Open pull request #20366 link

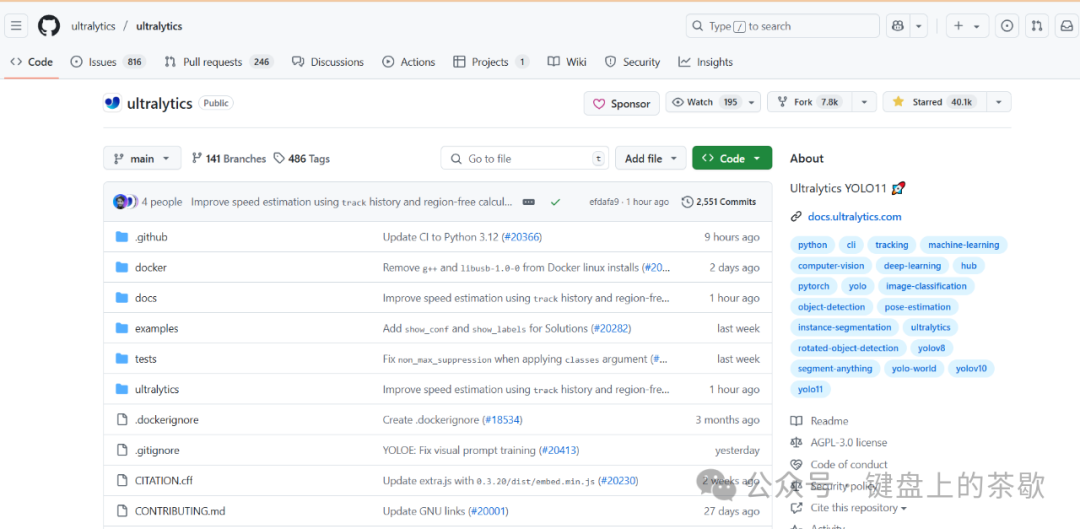click(x=521, y=237)
